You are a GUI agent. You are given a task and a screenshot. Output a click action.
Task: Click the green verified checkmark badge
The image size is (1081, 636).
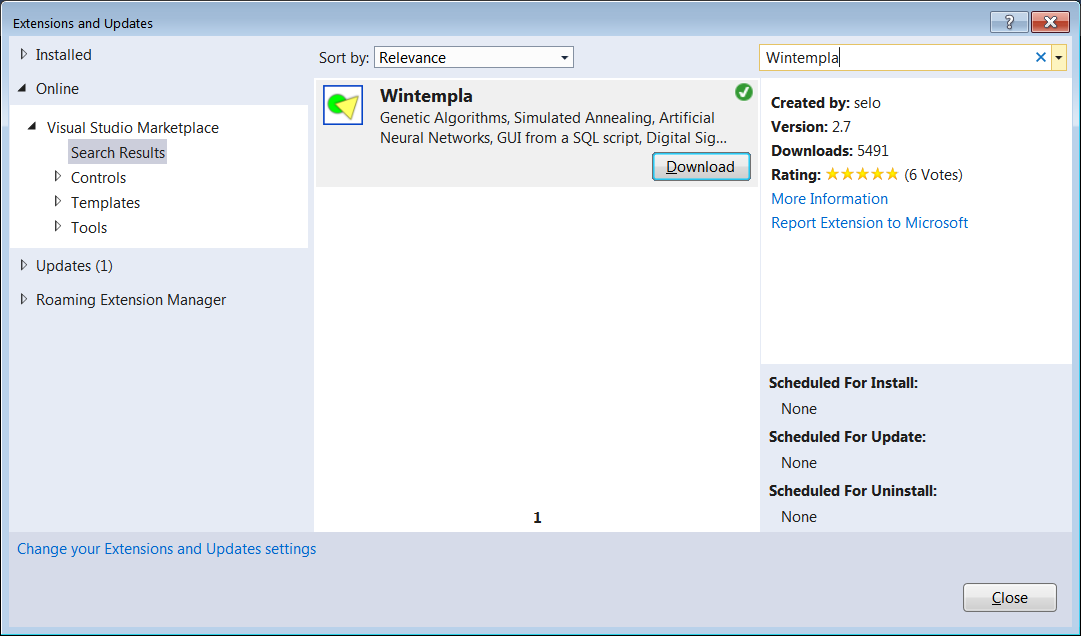point(743,92)
